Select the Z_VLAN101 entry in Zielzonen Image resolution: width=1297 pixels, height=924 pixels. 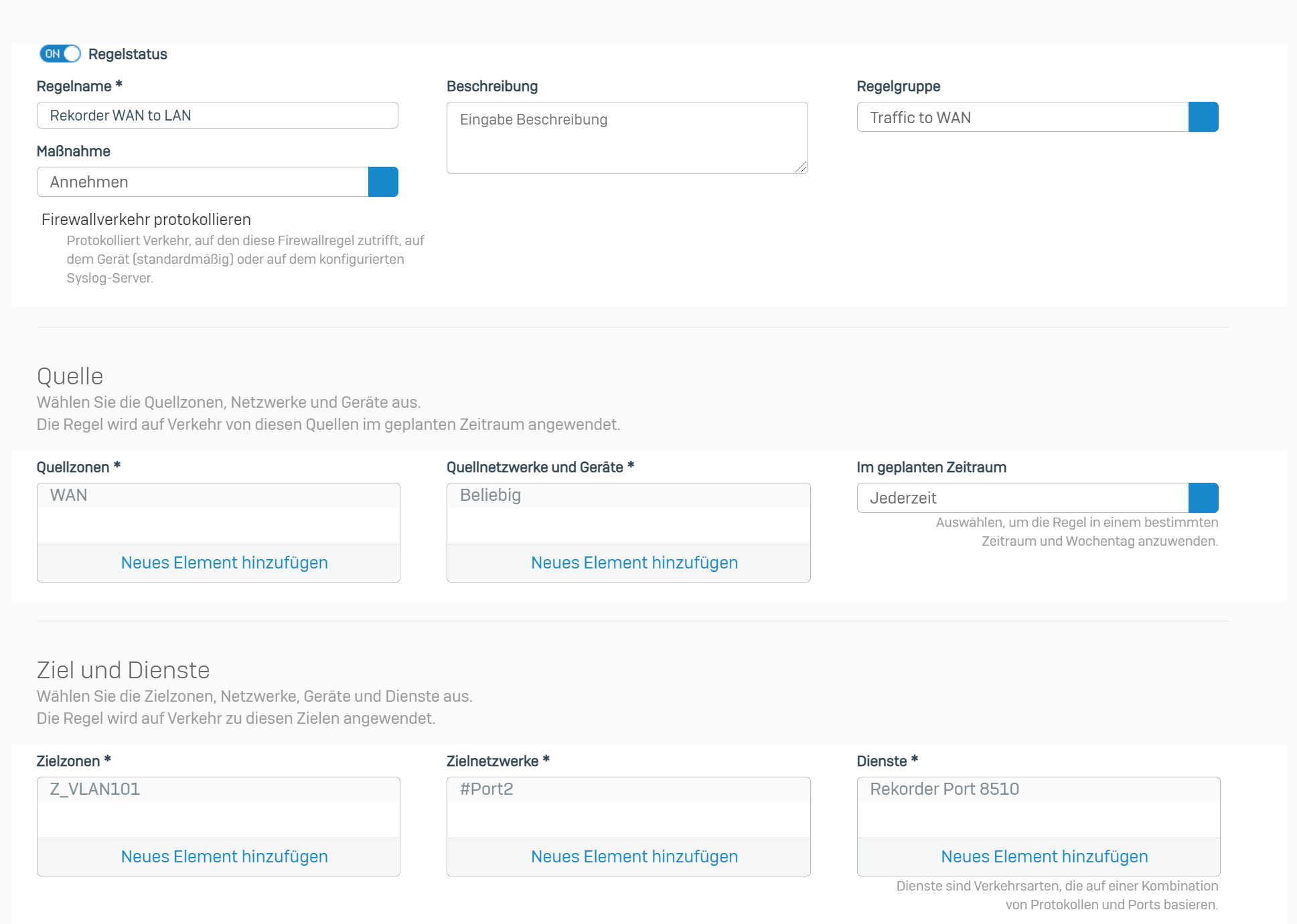coord(218,789)
